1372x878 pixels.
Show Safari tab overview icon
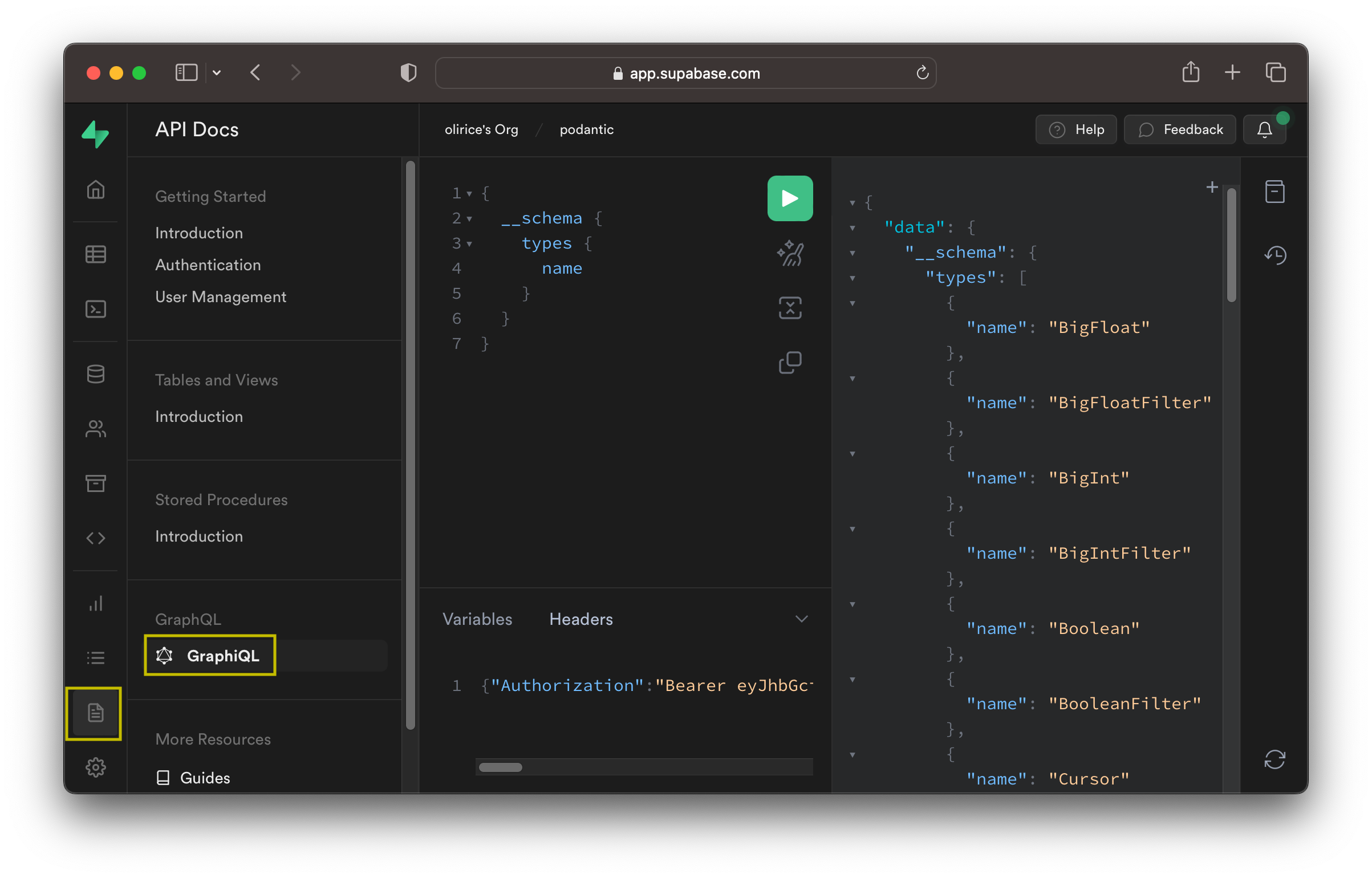coord(1276,72)
